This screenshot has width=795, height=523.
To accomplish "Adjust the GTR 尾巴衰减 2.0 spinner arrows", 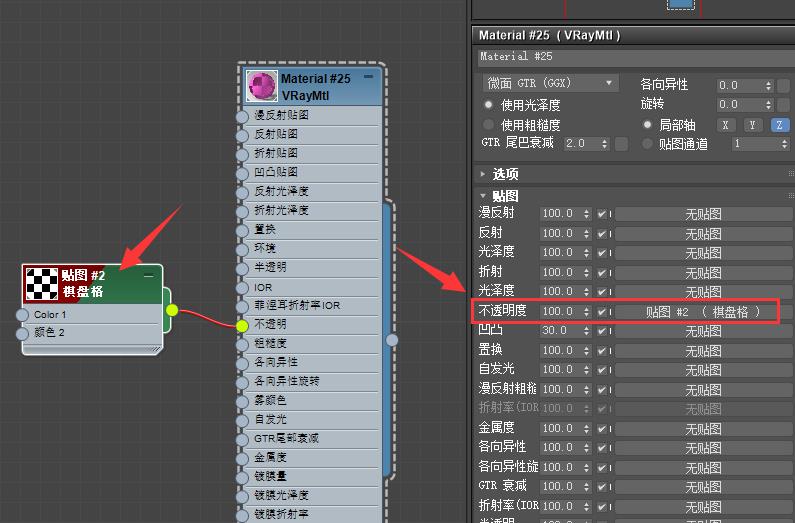I will pyautogui.click(x=604, y=144).
